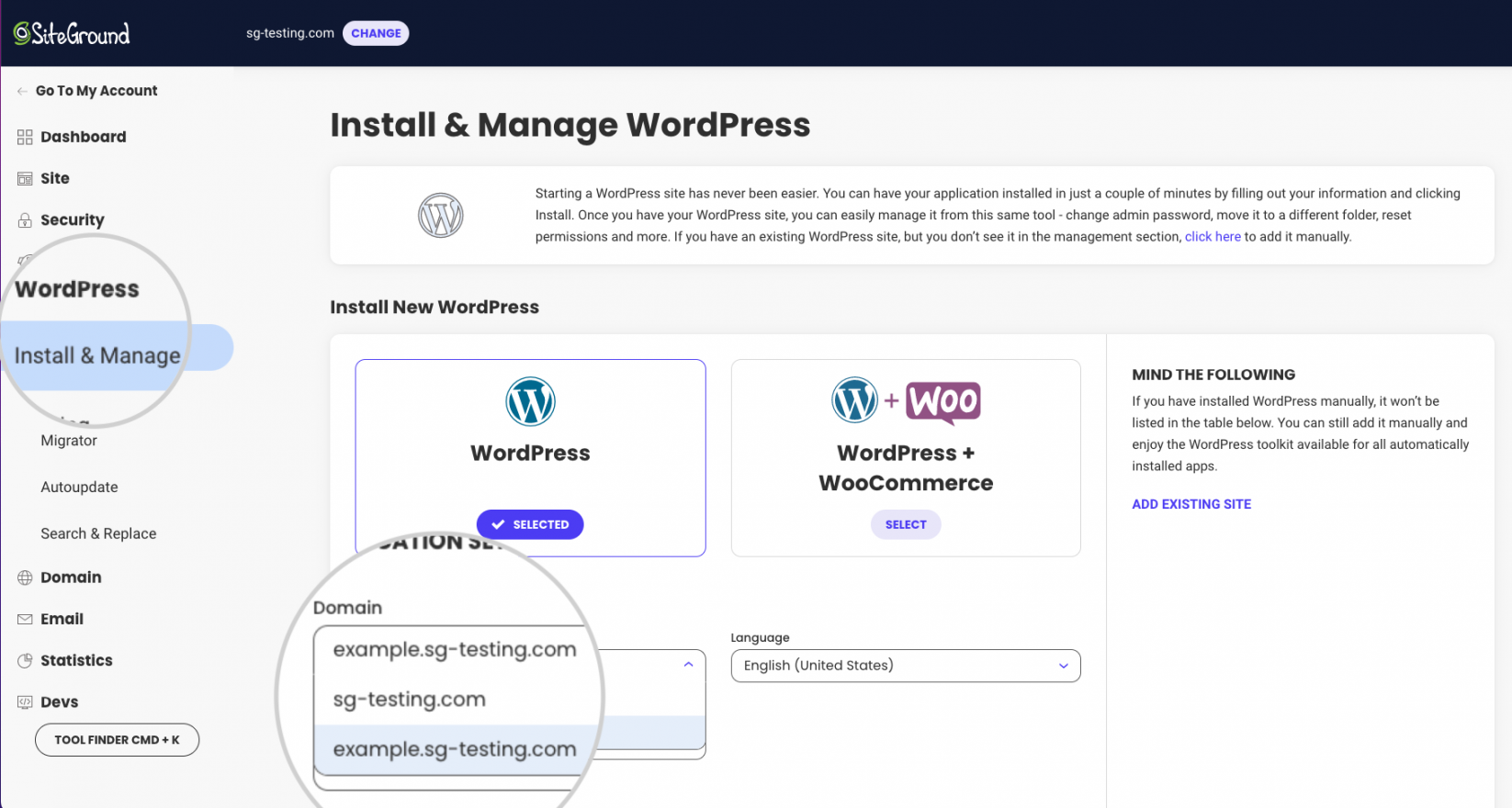Image resolution: width=1512 pixels, height=808 pixels.
Task: Open the Autoupdate submenu item
Action: point(79,488)
